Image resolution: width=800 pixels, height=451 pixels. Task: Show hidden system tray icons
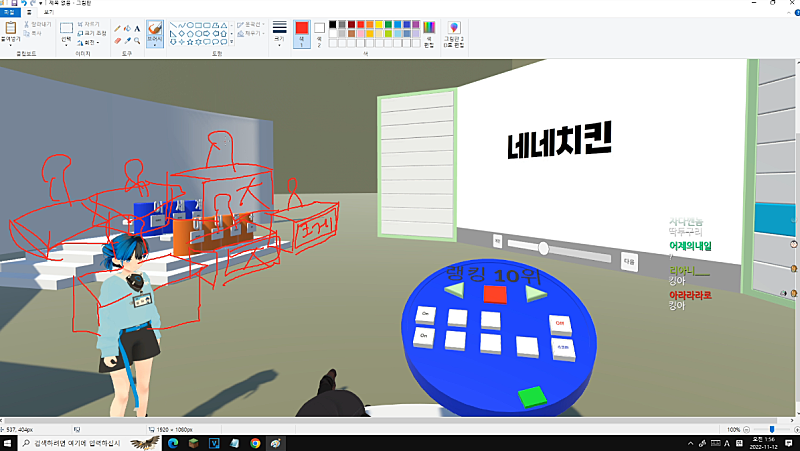(x=691, y=443)
